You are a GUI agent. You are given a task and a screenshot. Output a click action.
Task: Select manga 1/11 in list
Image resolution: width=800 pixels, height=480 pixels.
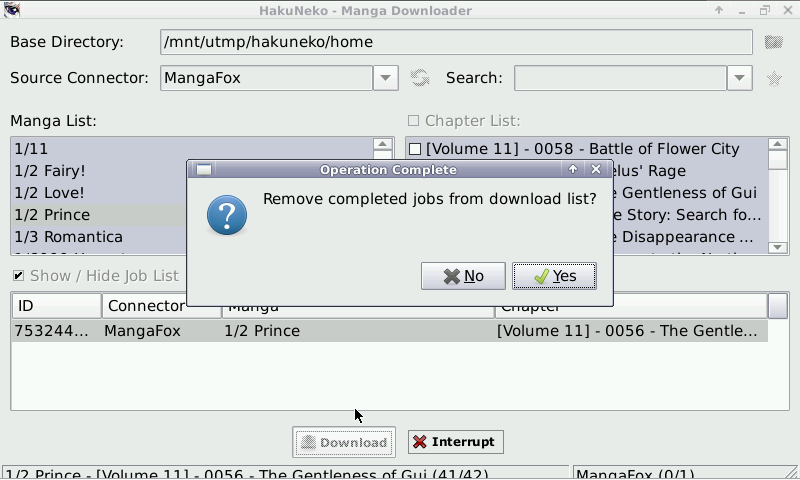pyautogui.click(x=192, y=149)
